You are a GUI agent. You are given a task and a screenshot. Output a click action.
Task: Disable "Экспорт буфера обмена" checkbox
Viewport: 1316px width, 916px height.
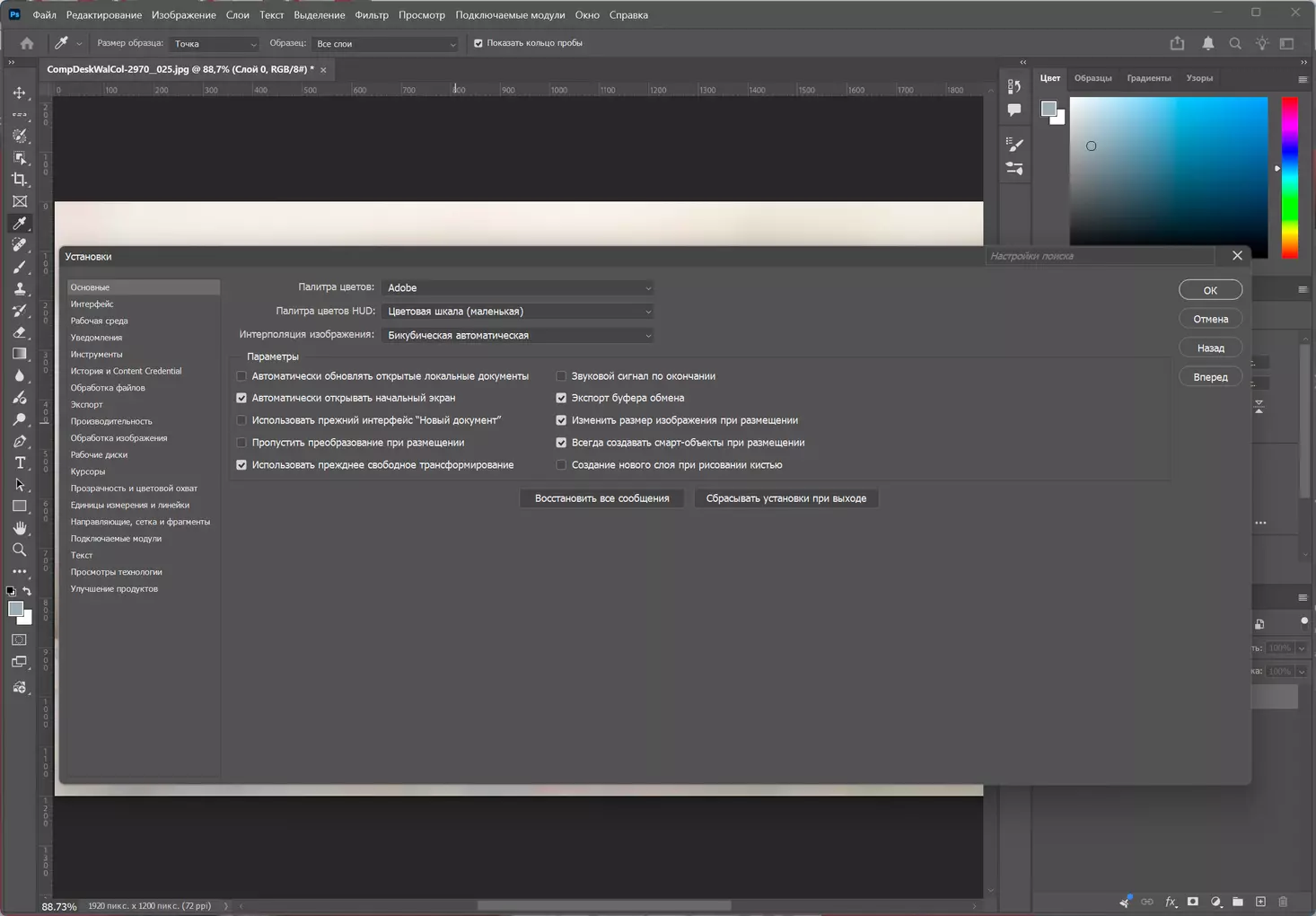pyautogui.click(x=561, y=398)
